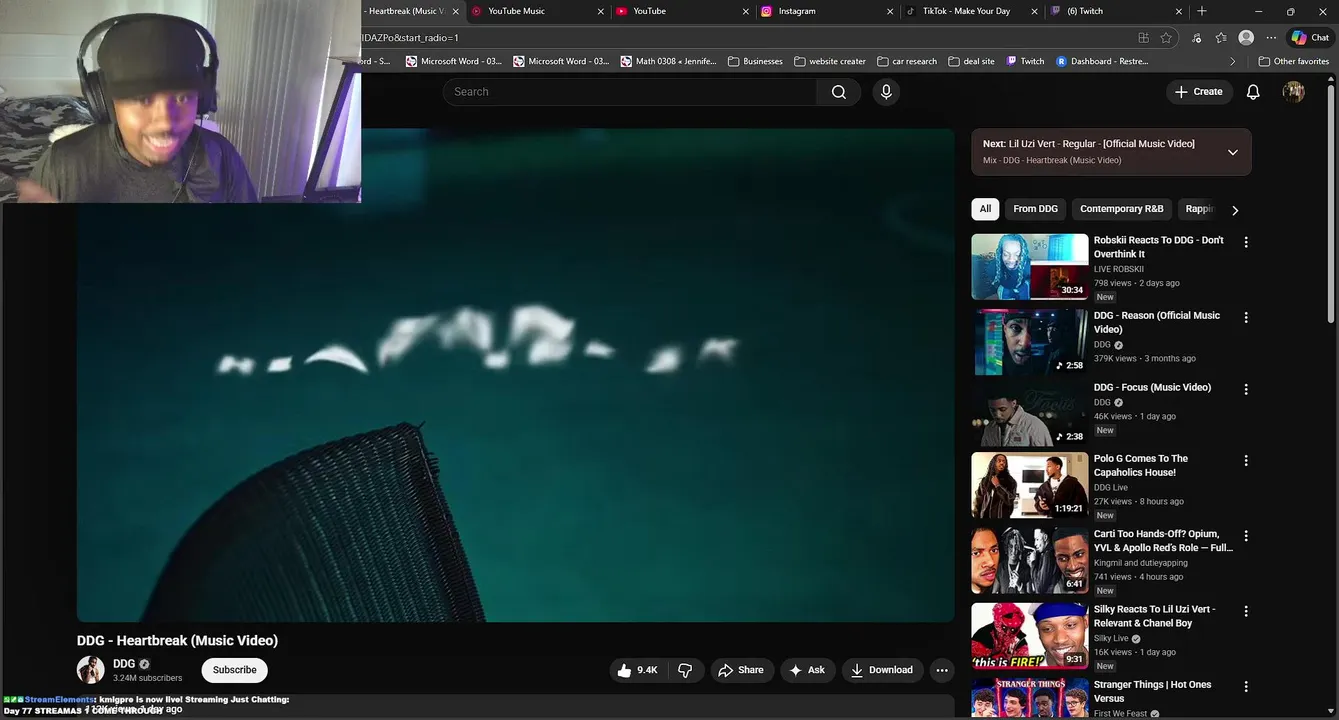Click the video player to pause
This screenshot has height=720, width=1339.
coord(515,375)
